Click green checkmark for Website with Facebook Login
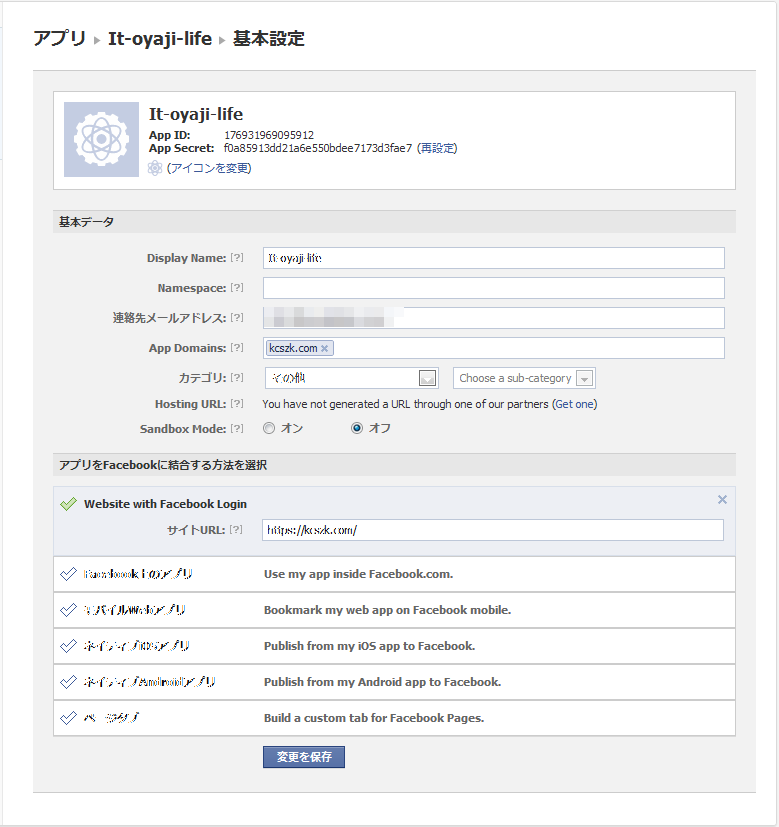Screen dimensions: 779x827 (x=69, y=504)
